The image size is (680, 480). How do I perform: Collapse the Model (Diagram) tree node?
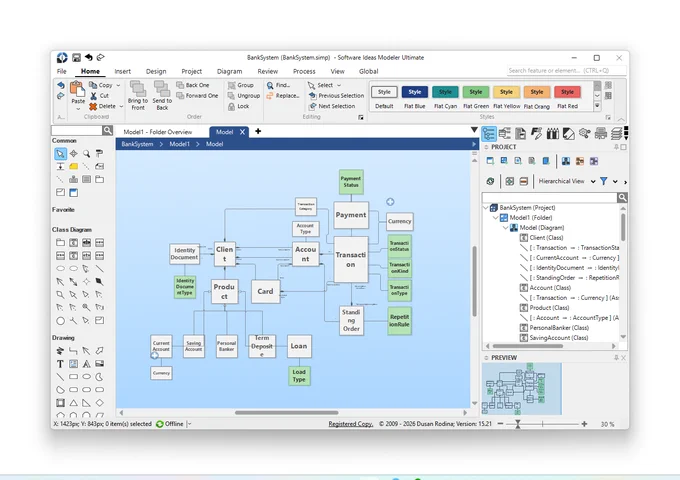(506, 228)
